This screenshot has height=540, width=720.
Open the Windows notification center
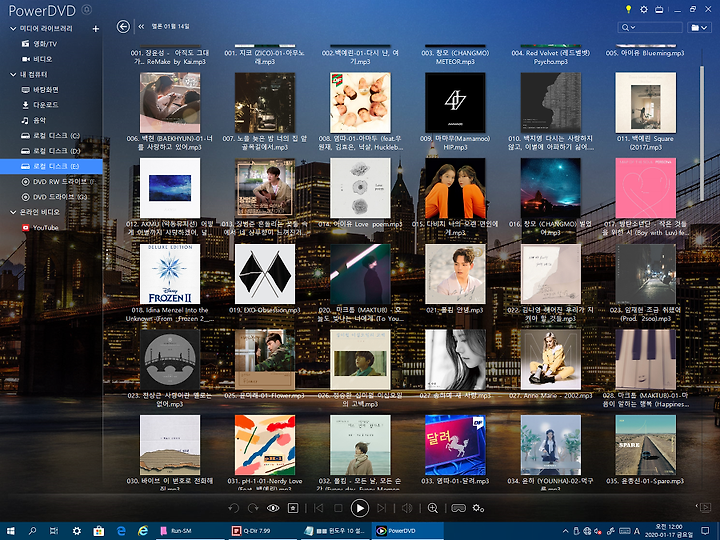tap(705, 531)
